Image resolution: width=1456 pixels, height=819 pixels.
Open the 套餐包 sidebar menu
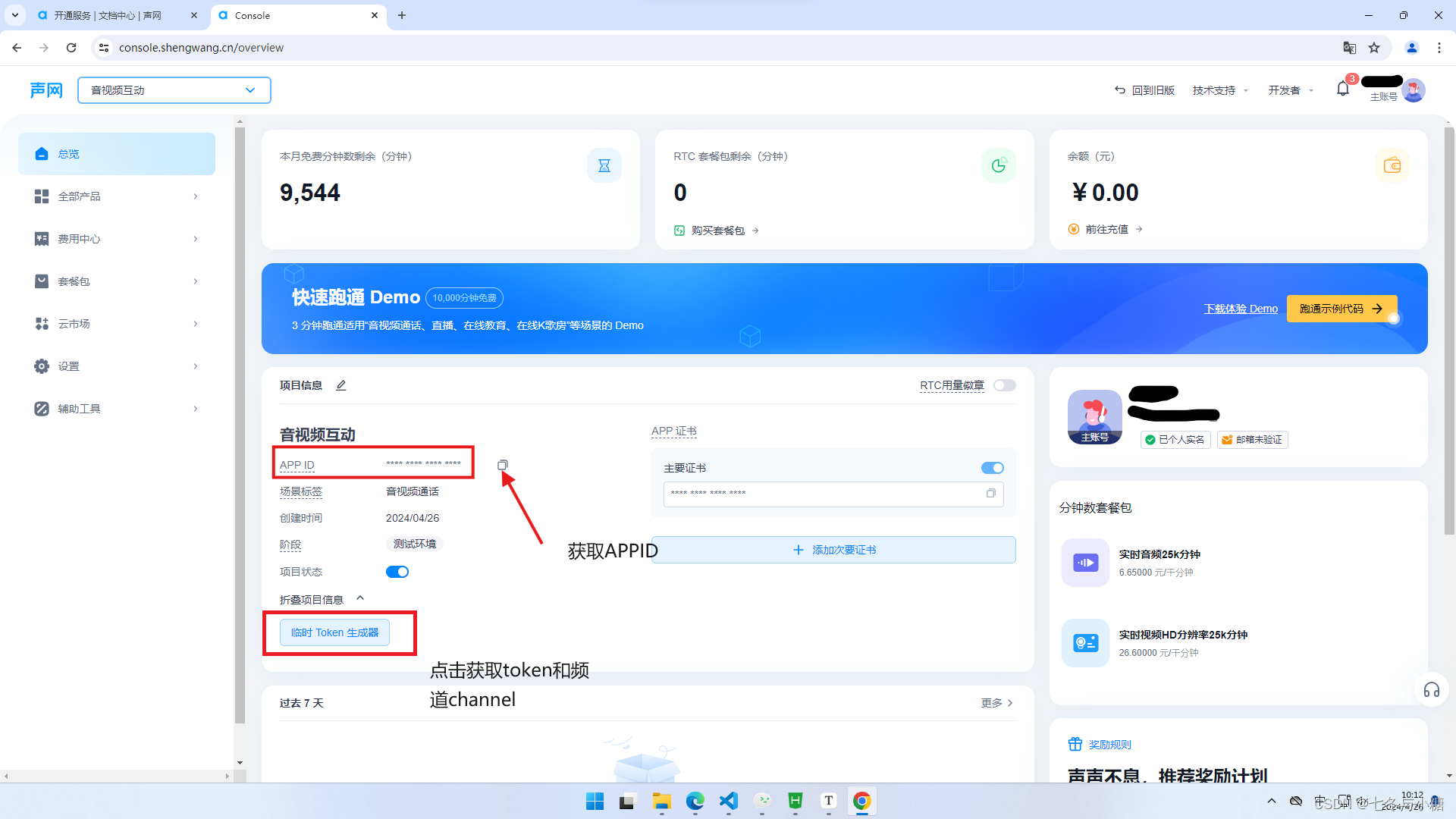[x=117, y=281]
